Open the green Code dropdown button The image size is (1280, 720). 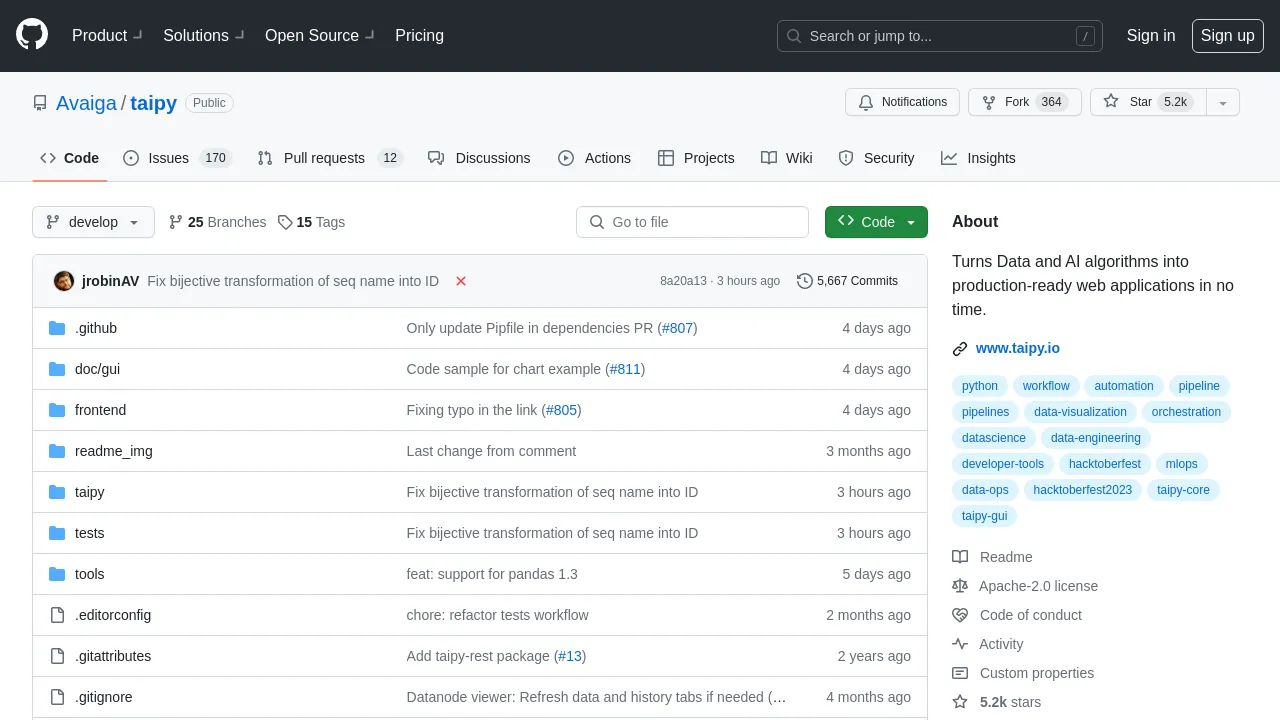[876, 222]
